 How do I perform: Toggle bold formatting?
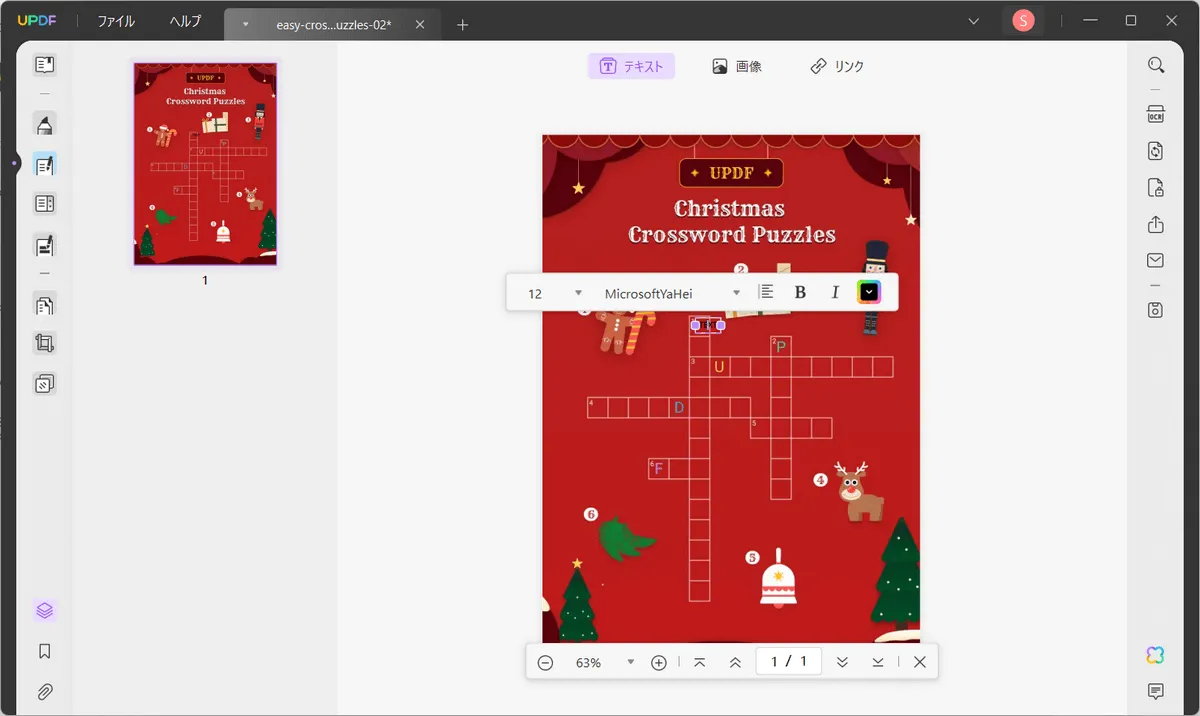point(800,292)
